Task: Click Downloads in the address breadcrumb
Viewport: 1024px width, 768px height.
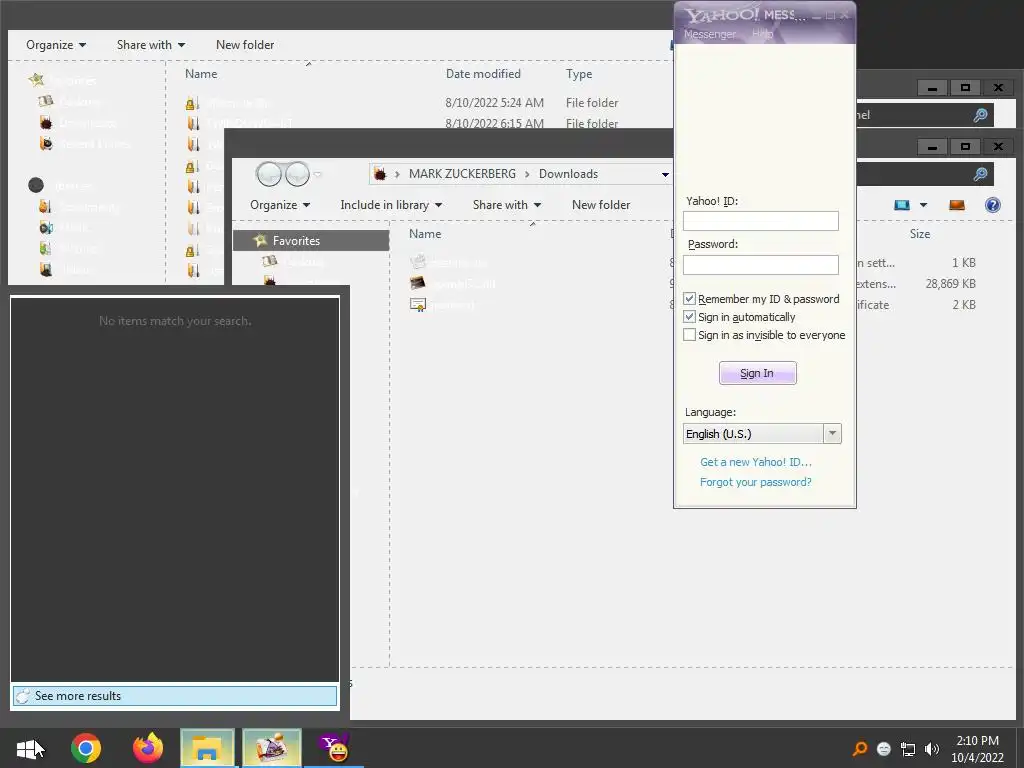Action: coord(568,174)
